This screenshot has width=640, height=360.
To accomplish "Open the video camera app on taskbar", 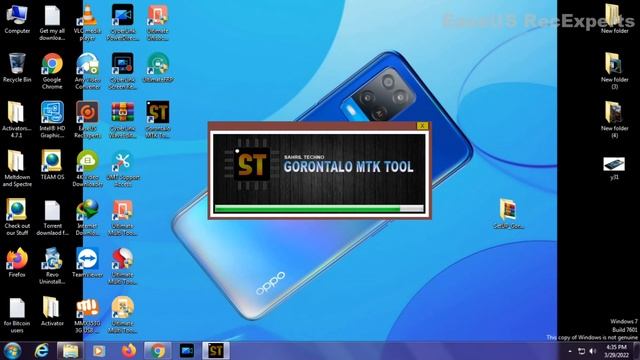I will pyautogui.click(x=187, y=351).
